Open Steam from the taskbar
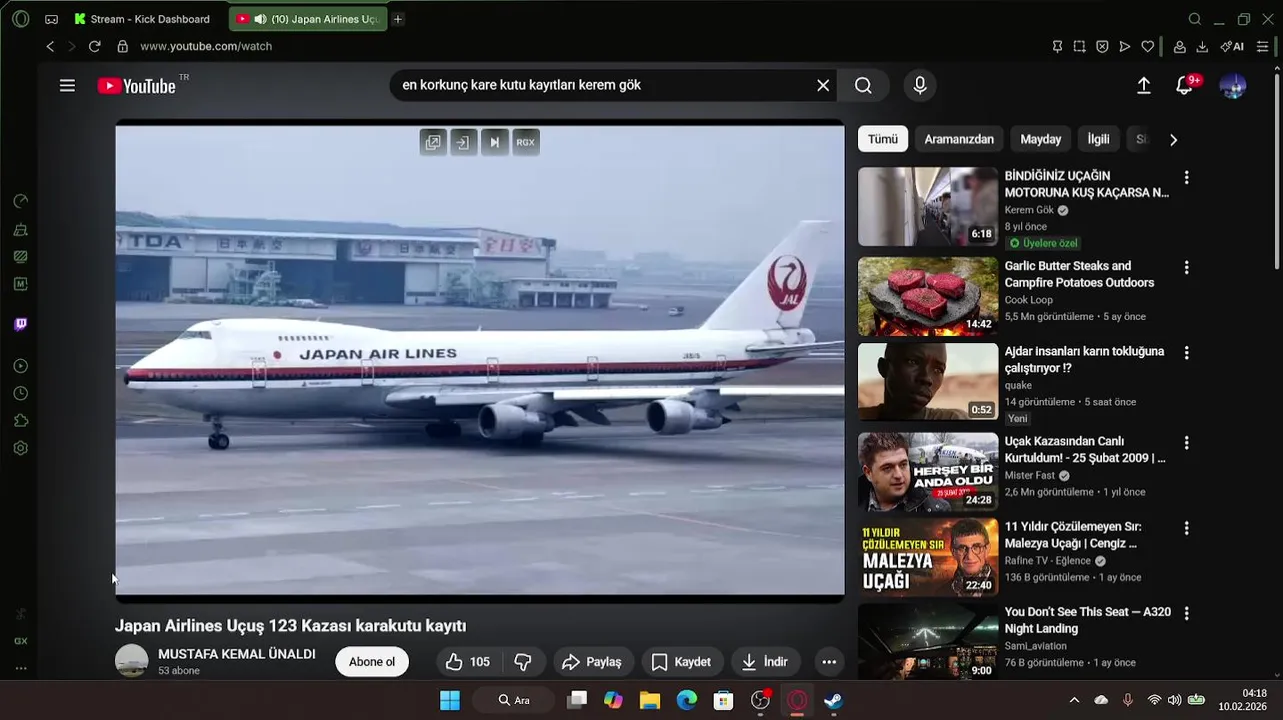This screenshot has width=1283, height=720. coord(833,700)
